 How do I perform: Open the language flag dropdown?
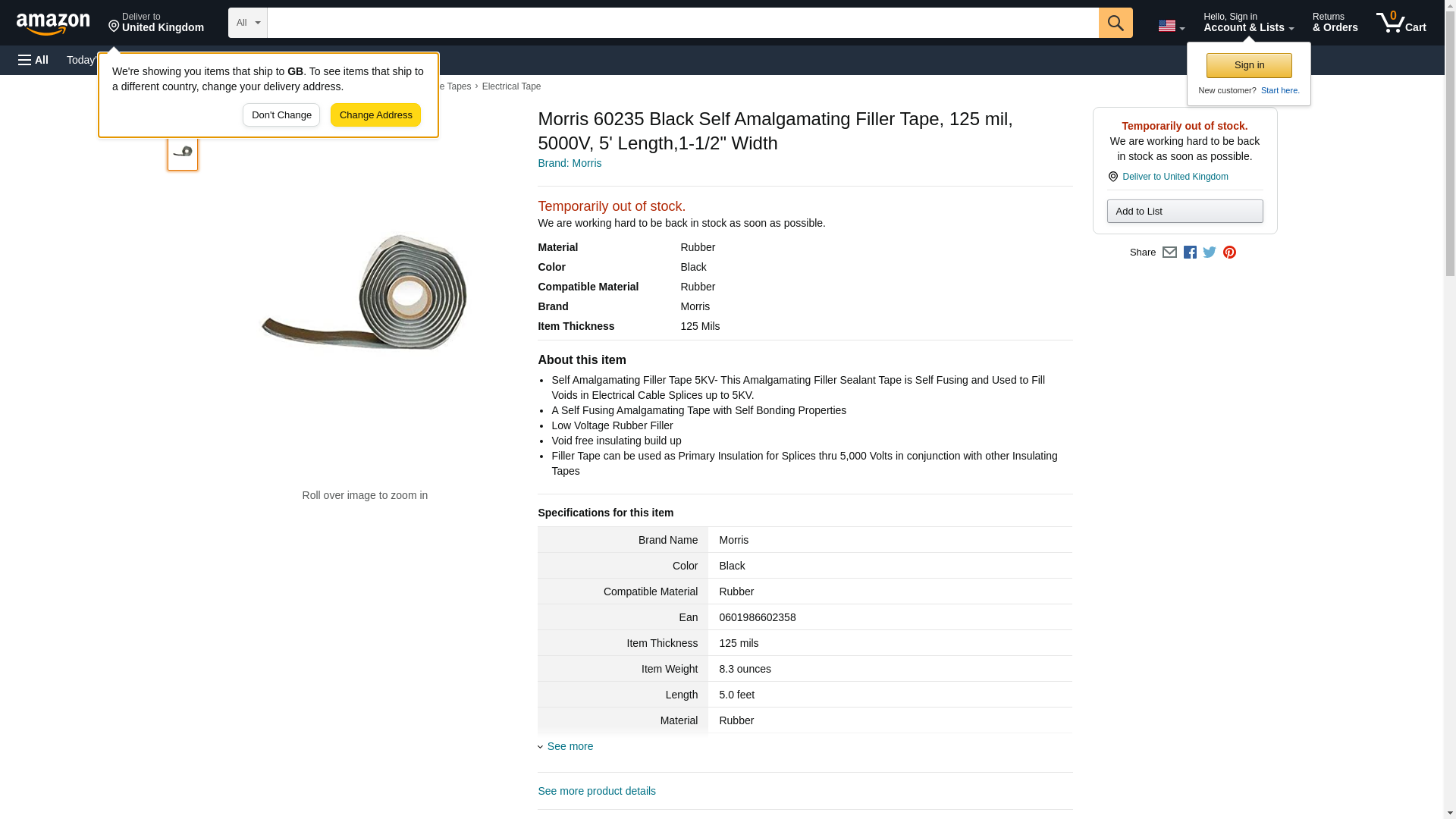1171,26
